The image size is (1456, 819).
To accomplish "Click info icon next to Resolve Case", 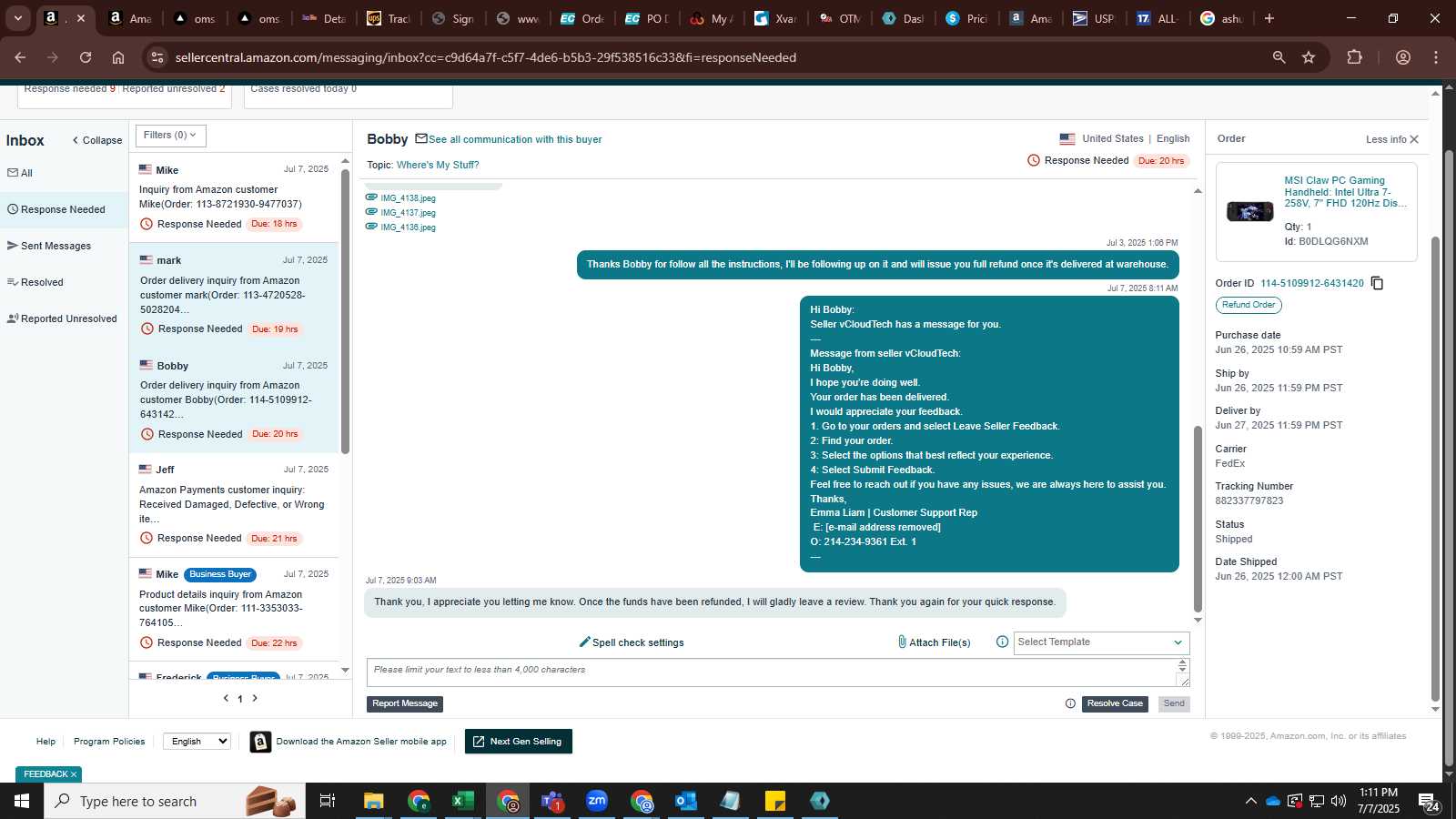I will click(x=1070, y=703).
